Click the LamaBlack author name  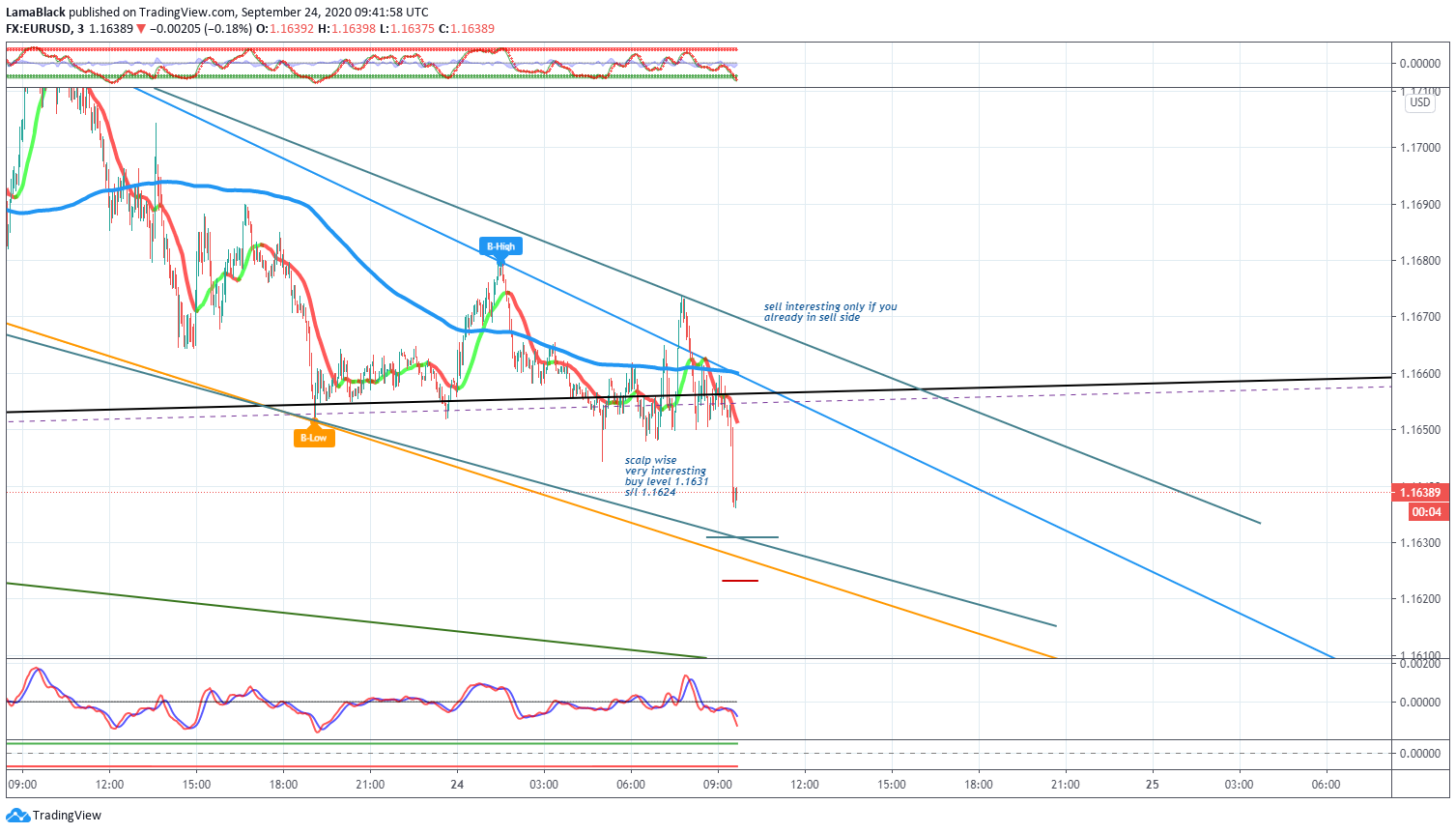tap(36, 13)
